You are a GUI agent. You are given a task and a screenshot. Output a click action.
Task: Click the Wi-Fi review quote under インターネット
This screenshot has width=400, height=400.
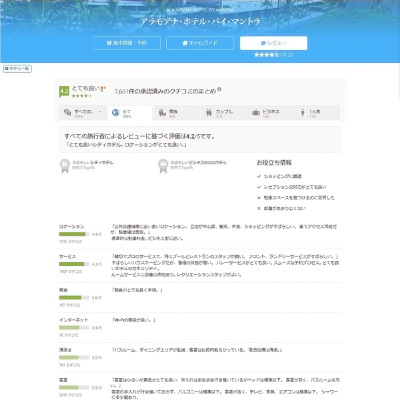[x=133, y=320]
